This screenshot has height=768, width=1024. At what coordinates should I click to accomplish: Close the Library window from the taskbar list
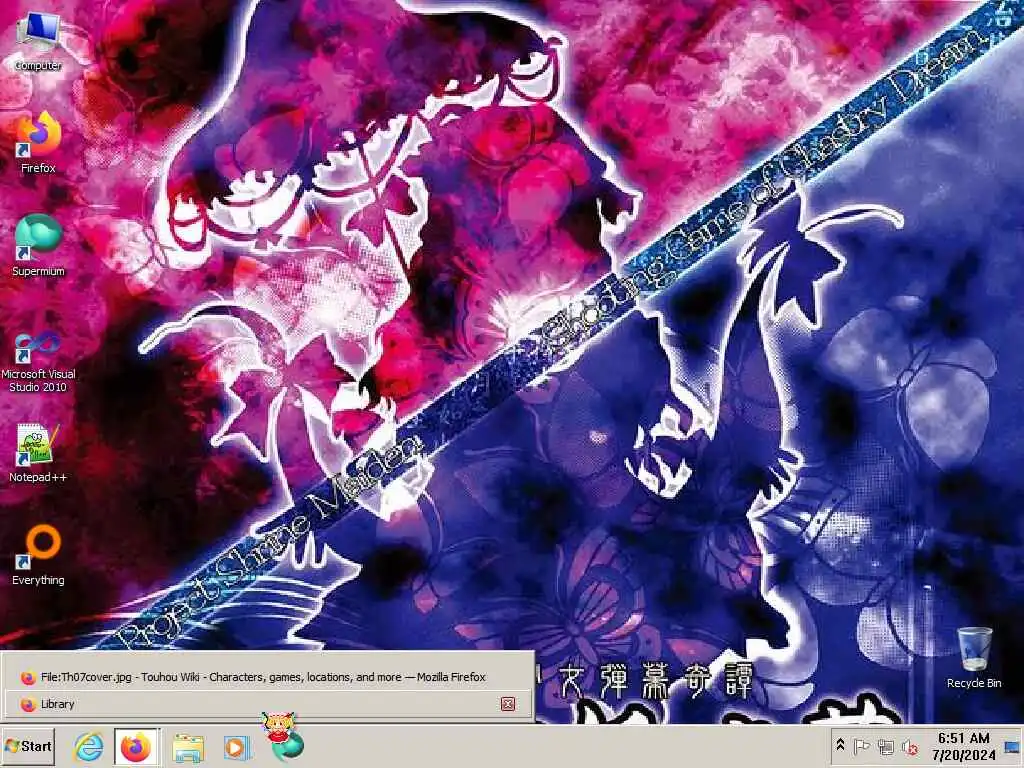click(507, 704)
